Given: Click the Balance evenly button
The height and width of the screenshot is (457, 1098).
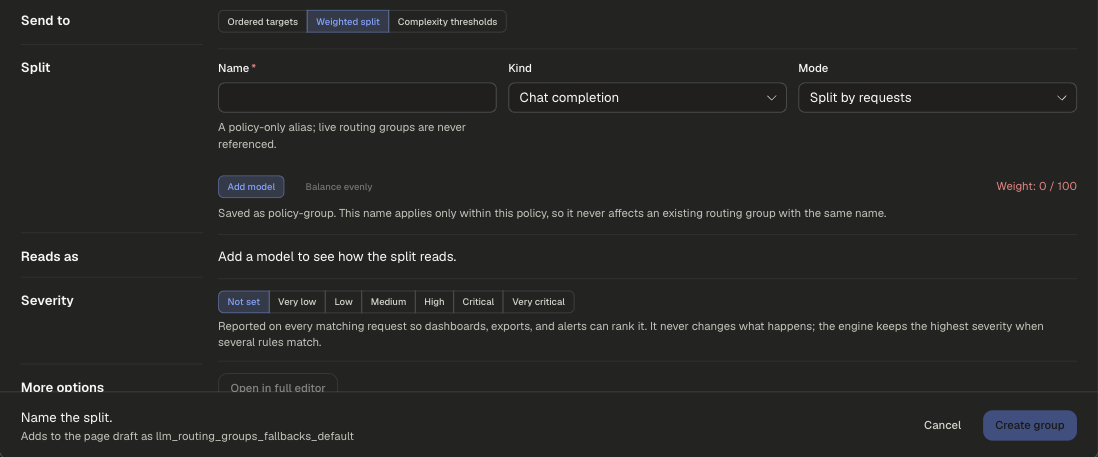Looking at the screenshot, I should click(339, 187).
